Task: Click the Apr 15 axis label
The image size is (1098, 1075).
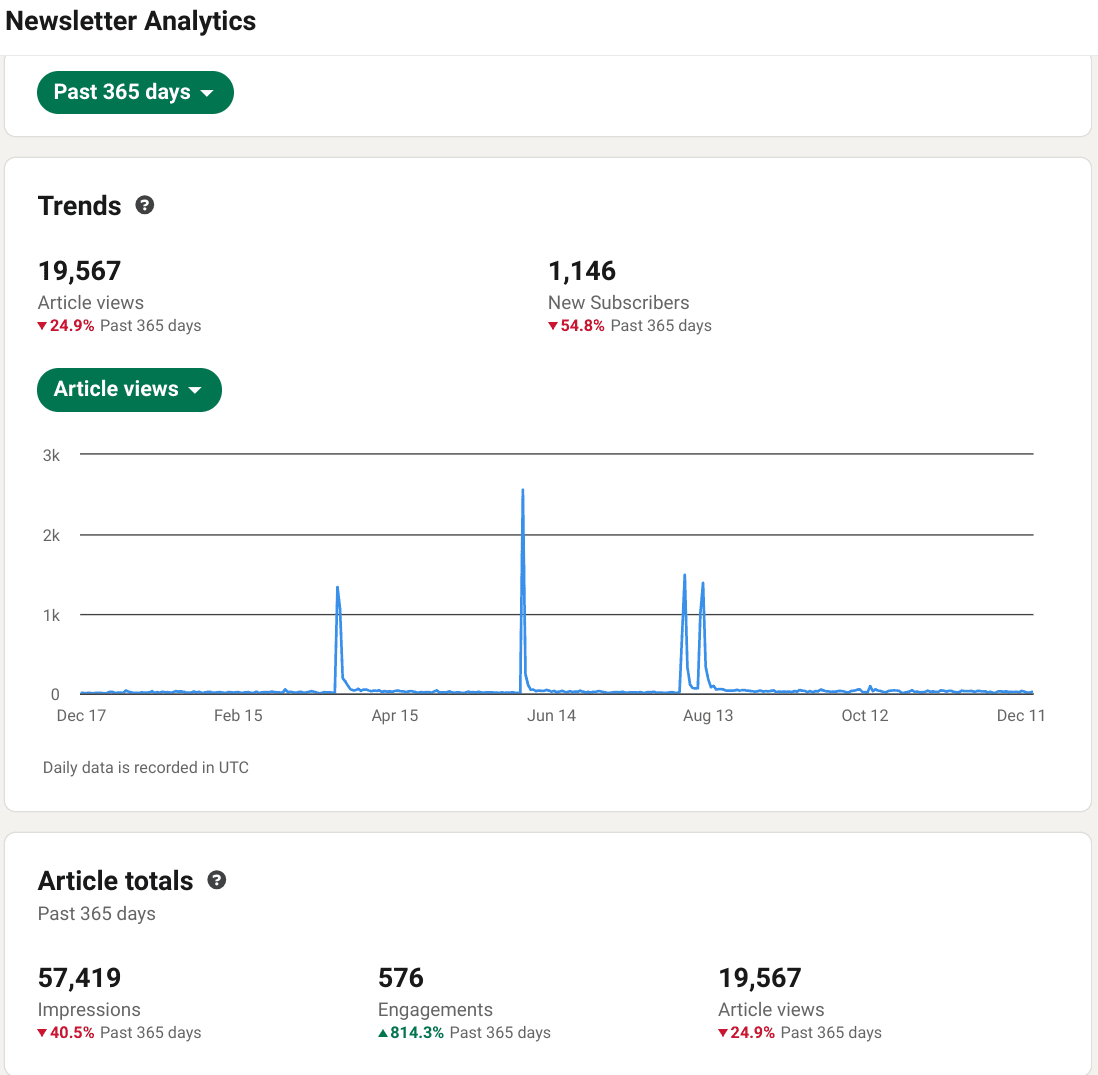Action: click(395, 715)
